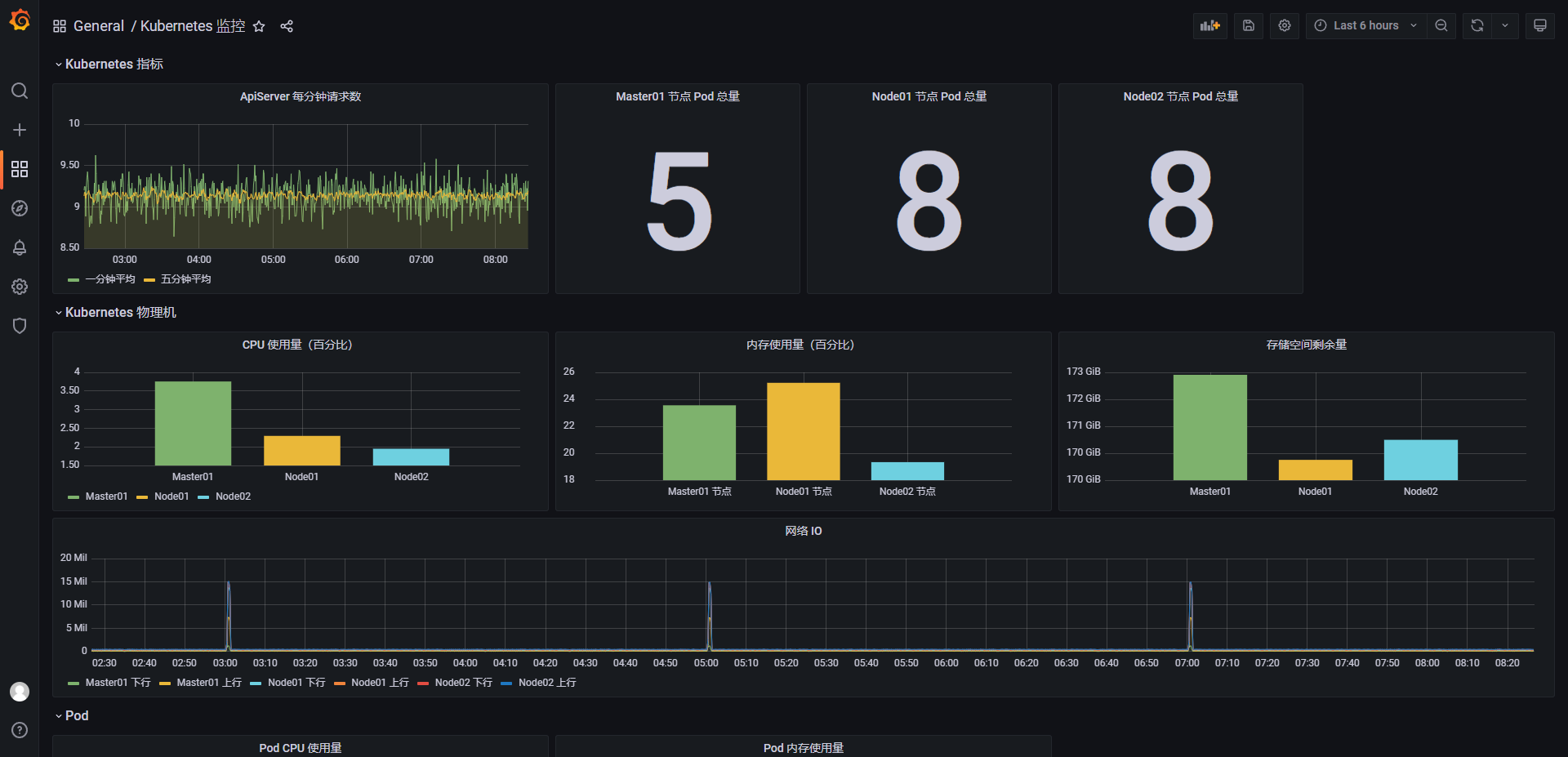Viewport: 1568px width, 757px height.
Task: Click the Add panel icon
Action: 1210,25
